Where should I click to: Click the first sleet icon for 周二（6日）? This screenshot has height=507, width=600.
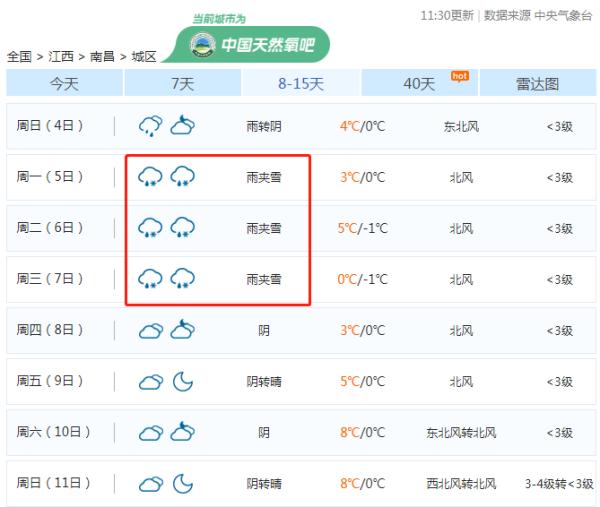coord(150,227)
